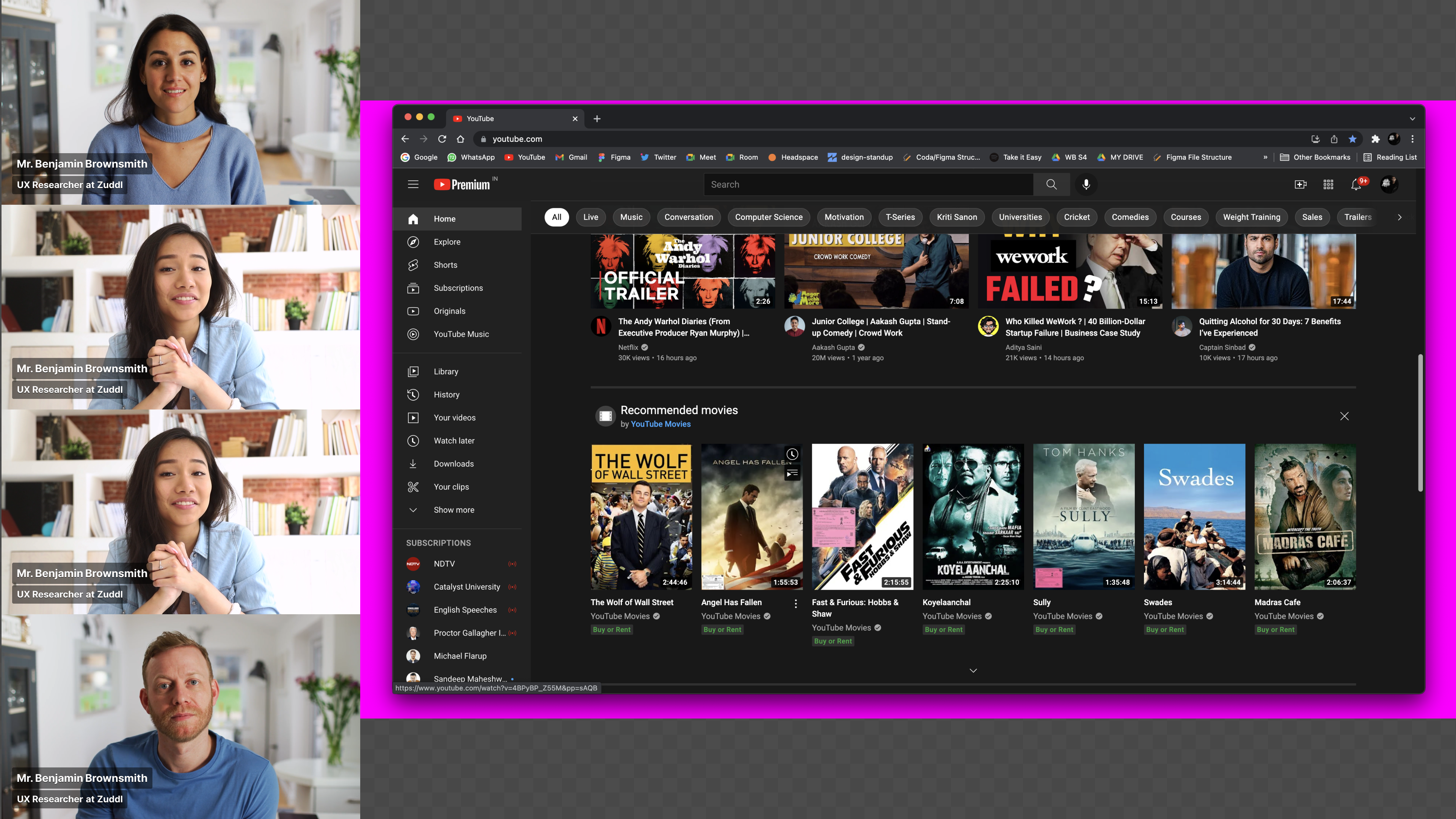Expand recommended movies with down chevron
The height and width of the screenshot is (819, 1456).
pyautogui.click(x=973, y=670)
